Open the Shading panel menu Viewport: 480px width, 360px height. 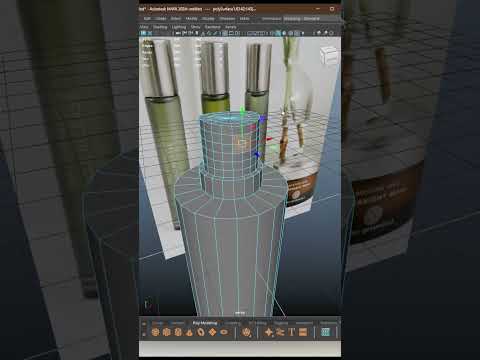click(160, 27)
